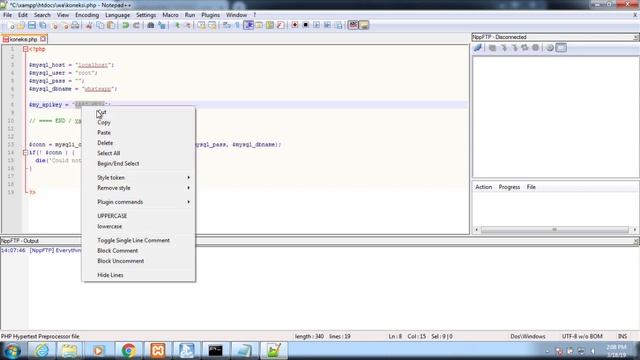Click the Paste toolbar icon
This screenshot has width=640, height=360.
tap(111, 25)
